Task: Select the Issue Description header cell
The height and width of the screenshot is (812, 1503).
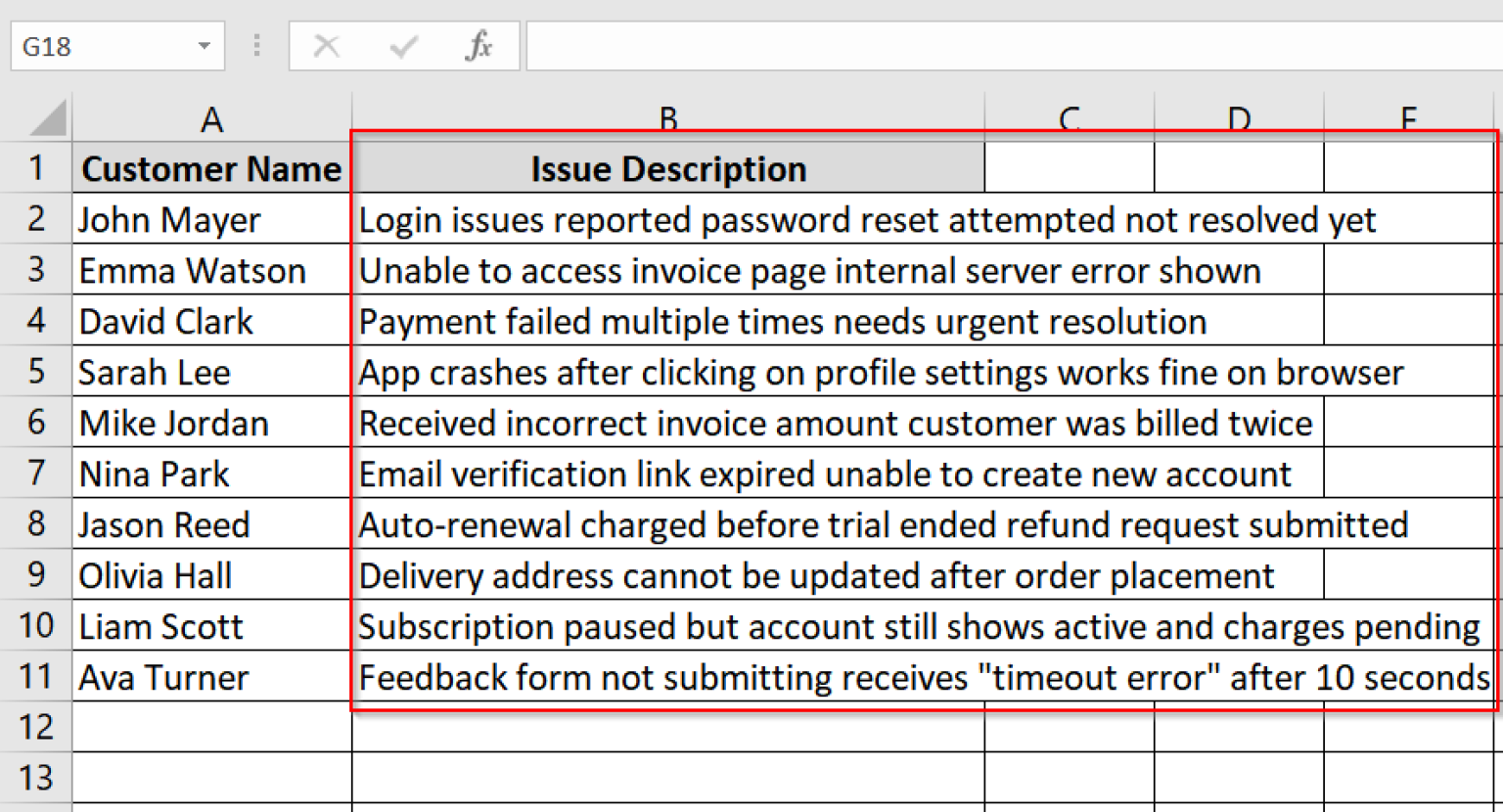Action: pyautogui.click(x=668, y=168)
